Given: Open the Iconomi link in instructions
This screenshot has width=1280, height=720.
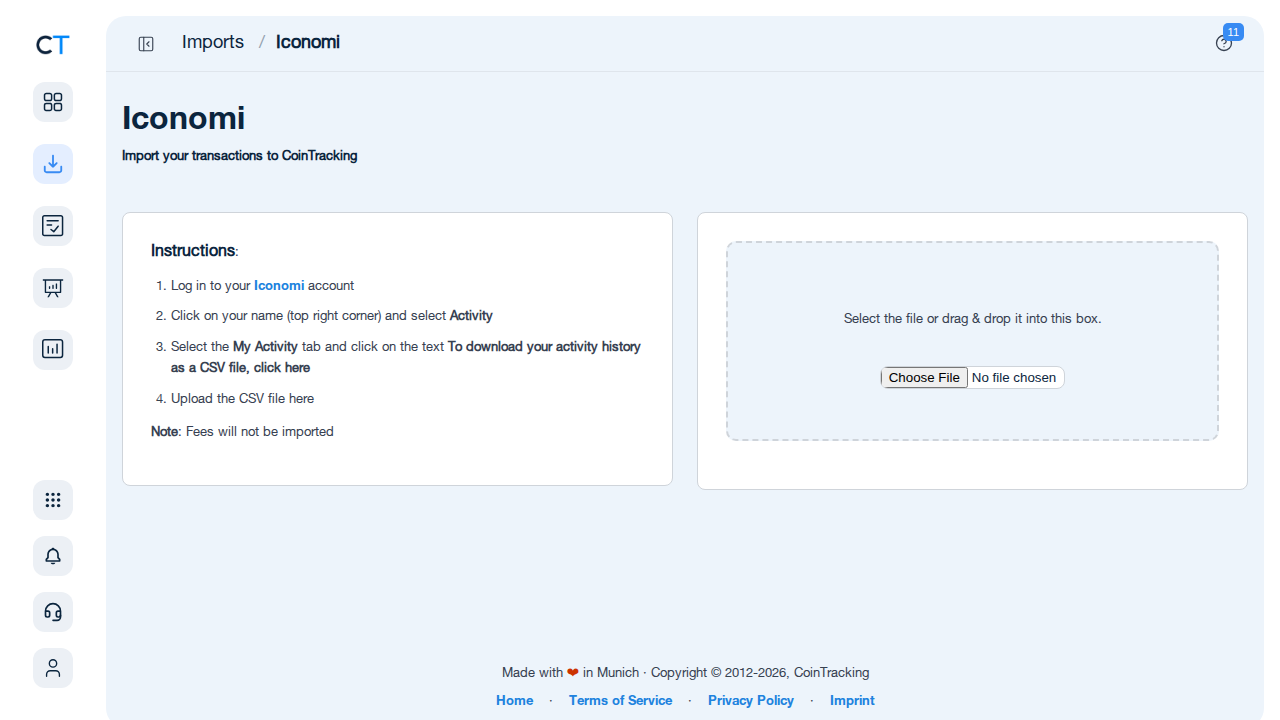Looking at the screenshot, I should pyautogui.click(x=279, y=285).
